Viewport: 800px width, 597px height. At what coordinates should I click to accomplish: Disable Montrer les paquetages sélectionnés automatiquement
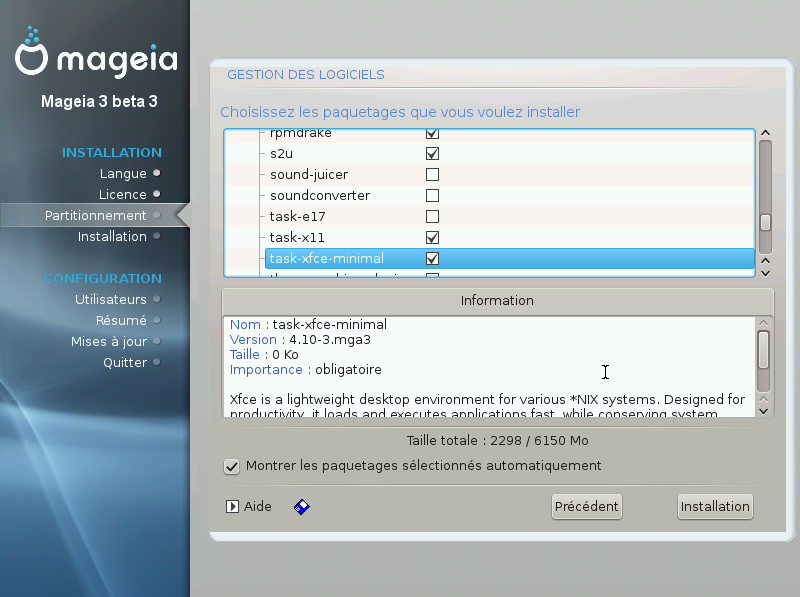[x=232, y=466]
